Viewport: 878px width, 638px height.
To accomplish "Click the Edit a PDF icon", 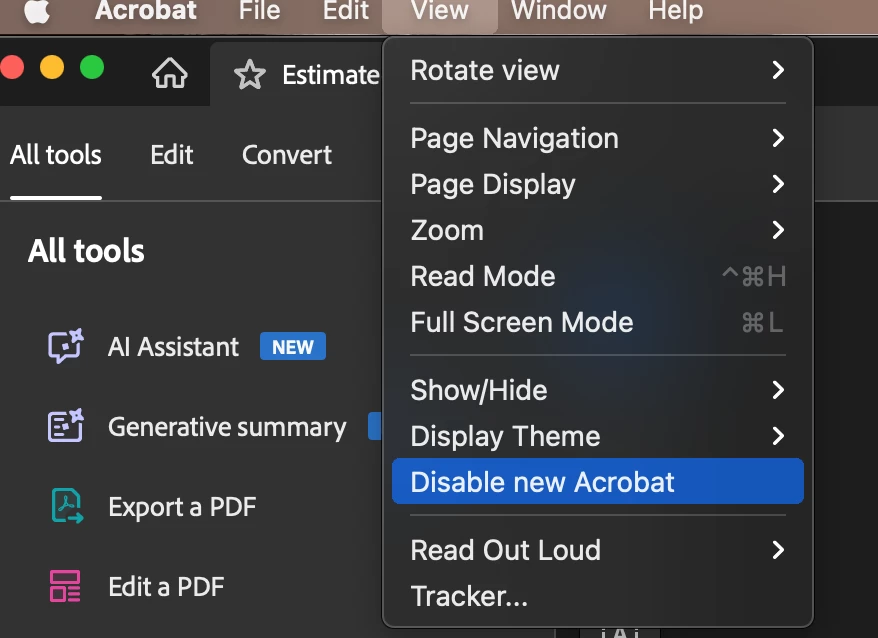I will pos(65,586).
